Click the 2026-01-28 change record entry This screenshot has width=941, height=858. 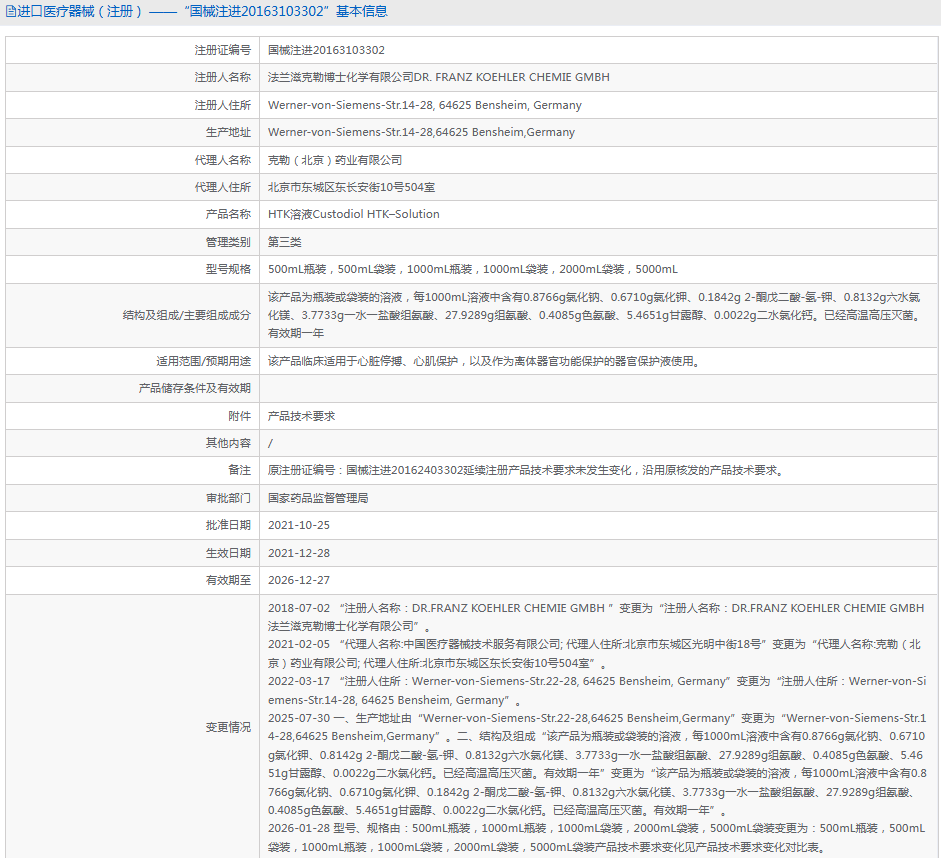pyautogui.click(x=597, y=838)
